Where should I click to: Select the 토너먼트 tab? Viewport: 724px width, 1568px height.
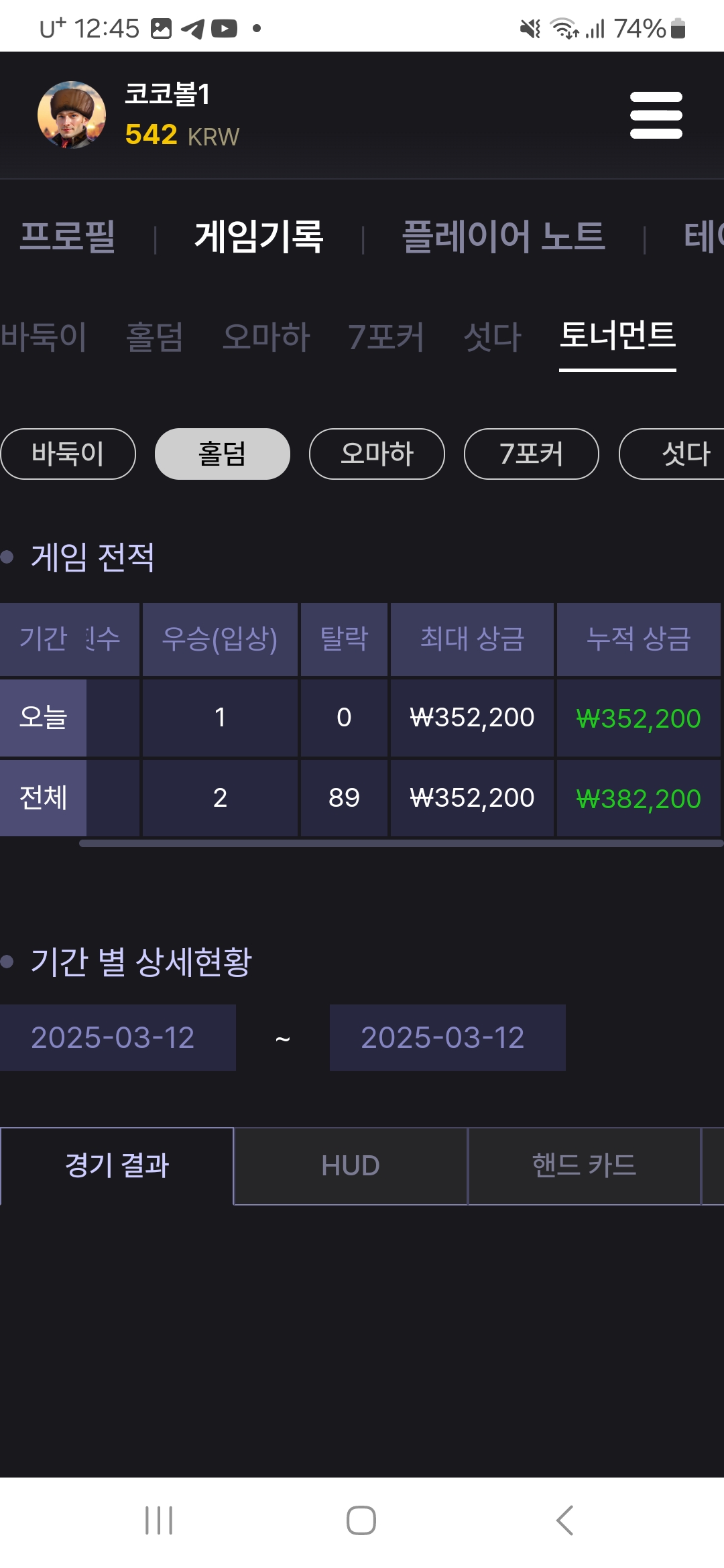617,335
